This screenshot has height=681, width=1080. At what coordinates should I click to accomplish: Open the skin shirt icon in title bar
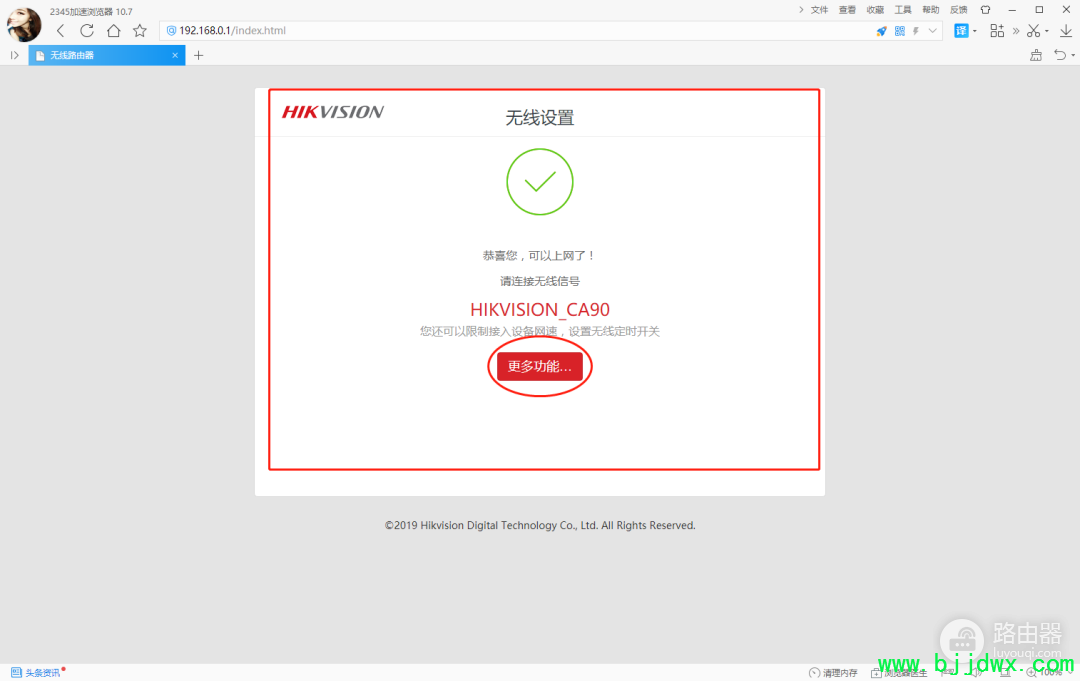(x=986, y=10)
